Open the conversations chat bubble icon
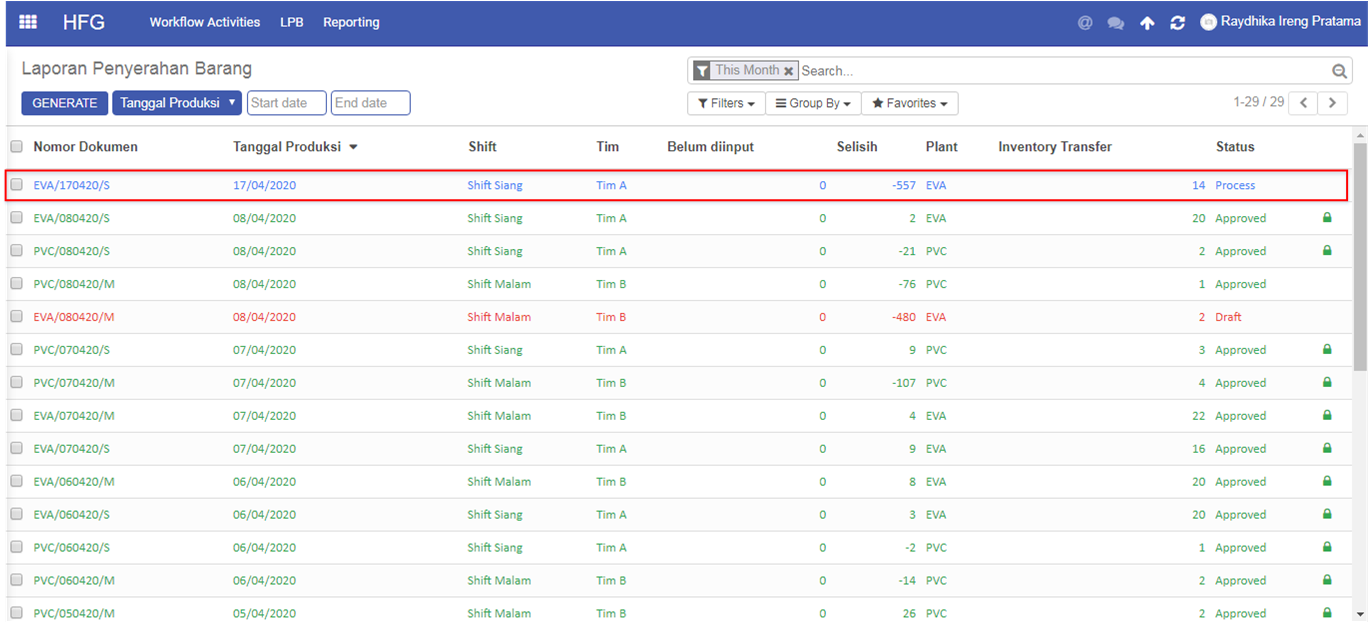 pos(1115,23)
